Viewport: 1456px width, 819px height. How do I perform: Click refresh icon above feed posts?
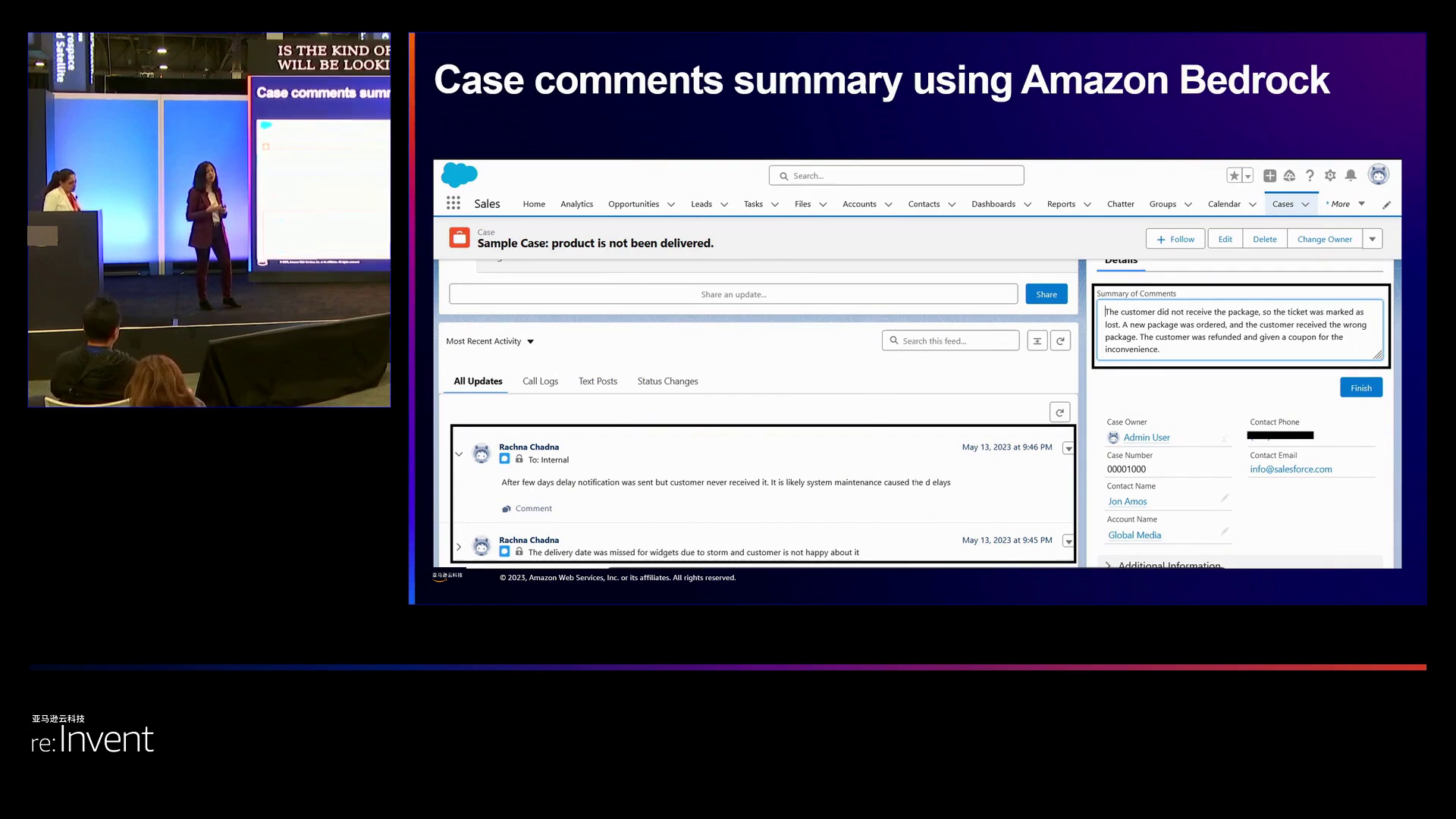click(x=1059, y=412)
